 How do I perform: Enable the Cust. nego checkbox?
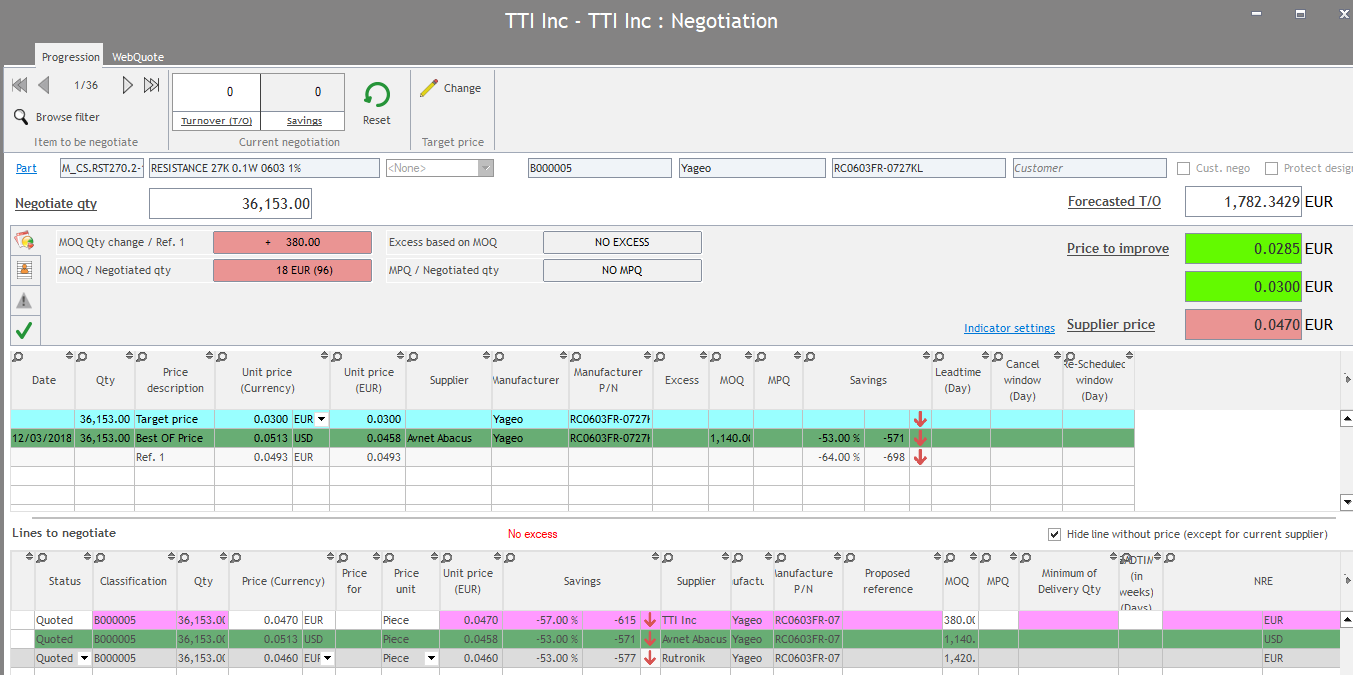click(1184, 168)
